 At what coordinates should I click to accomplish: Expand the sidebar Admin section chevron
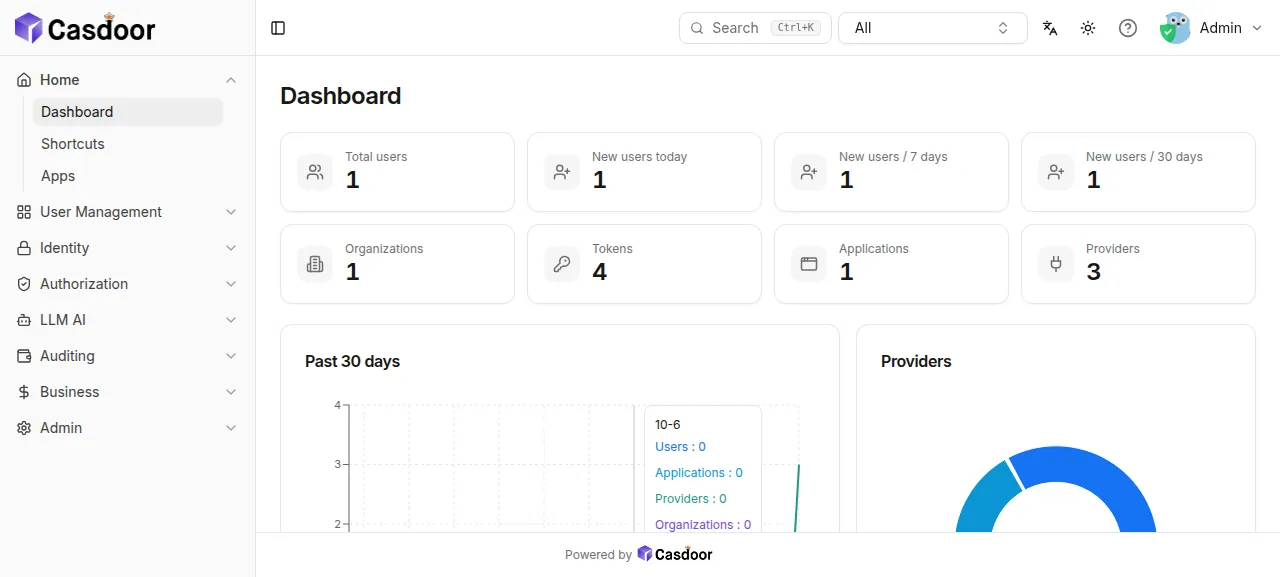pyautogui.click(x=231, y=428)
